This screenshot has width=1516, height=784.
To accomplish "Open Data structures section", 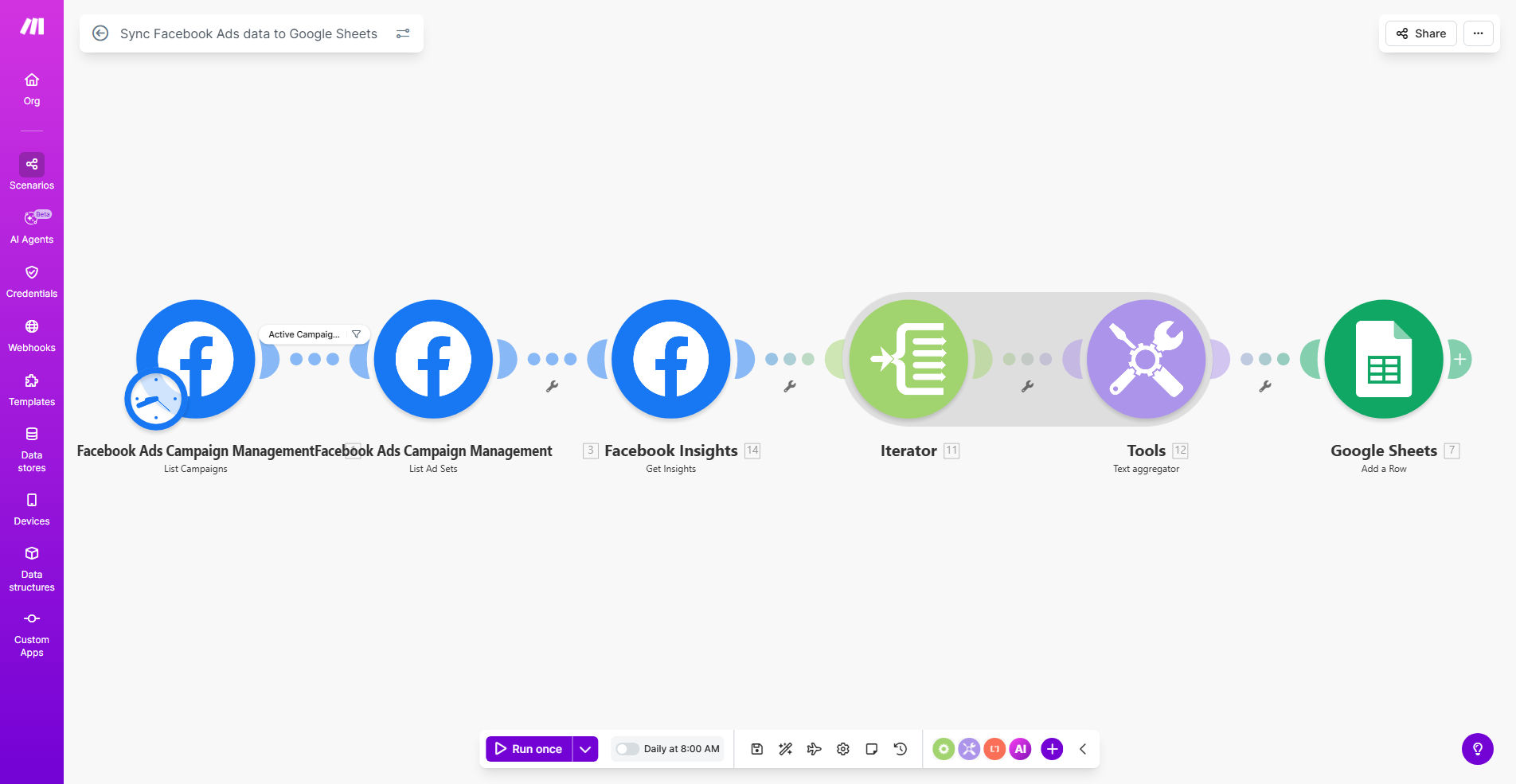I will click(x=32, y=569).
